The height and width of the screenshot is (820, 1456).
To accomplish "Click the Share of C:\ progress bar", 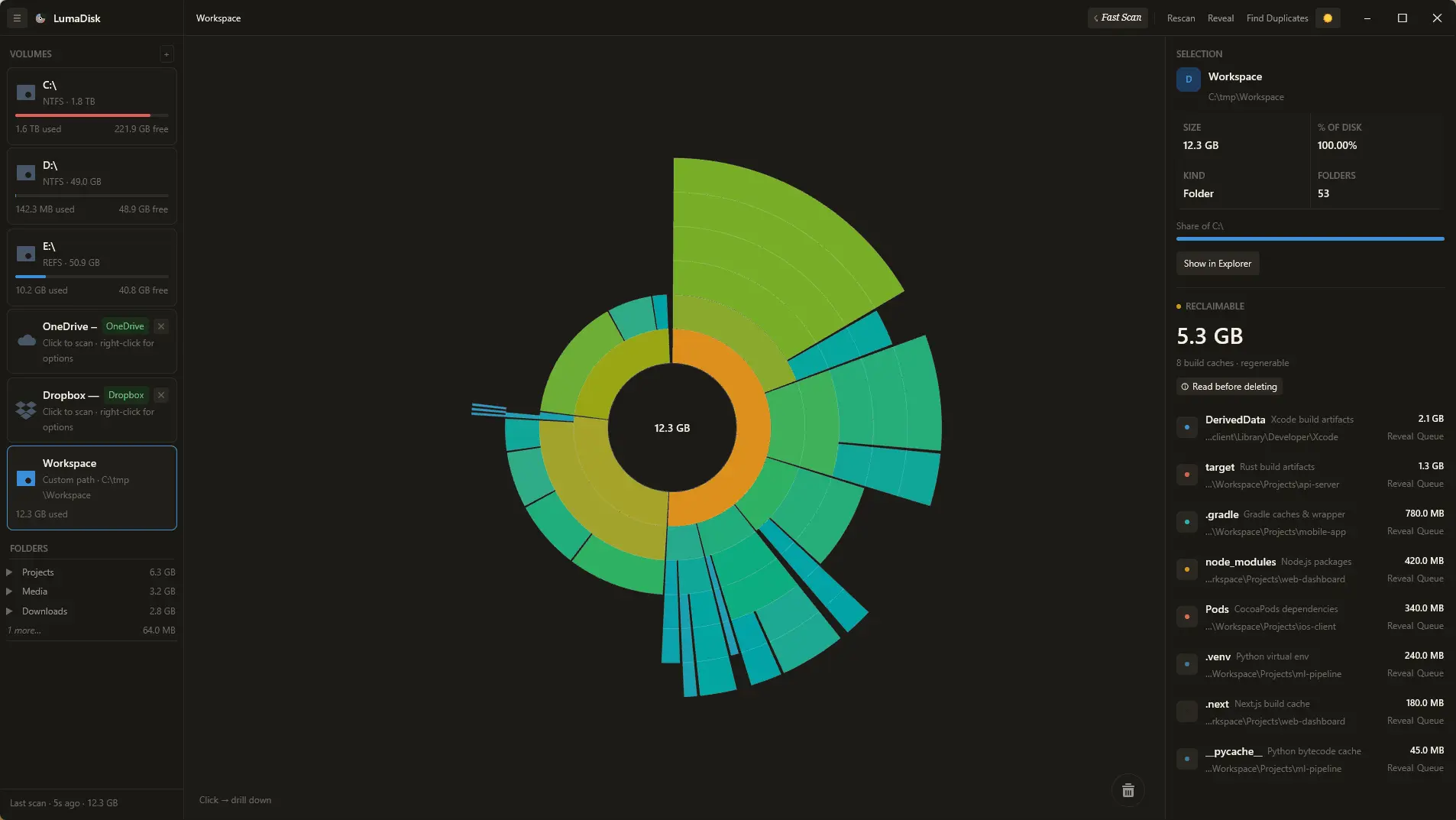I will coord(1310,239).
